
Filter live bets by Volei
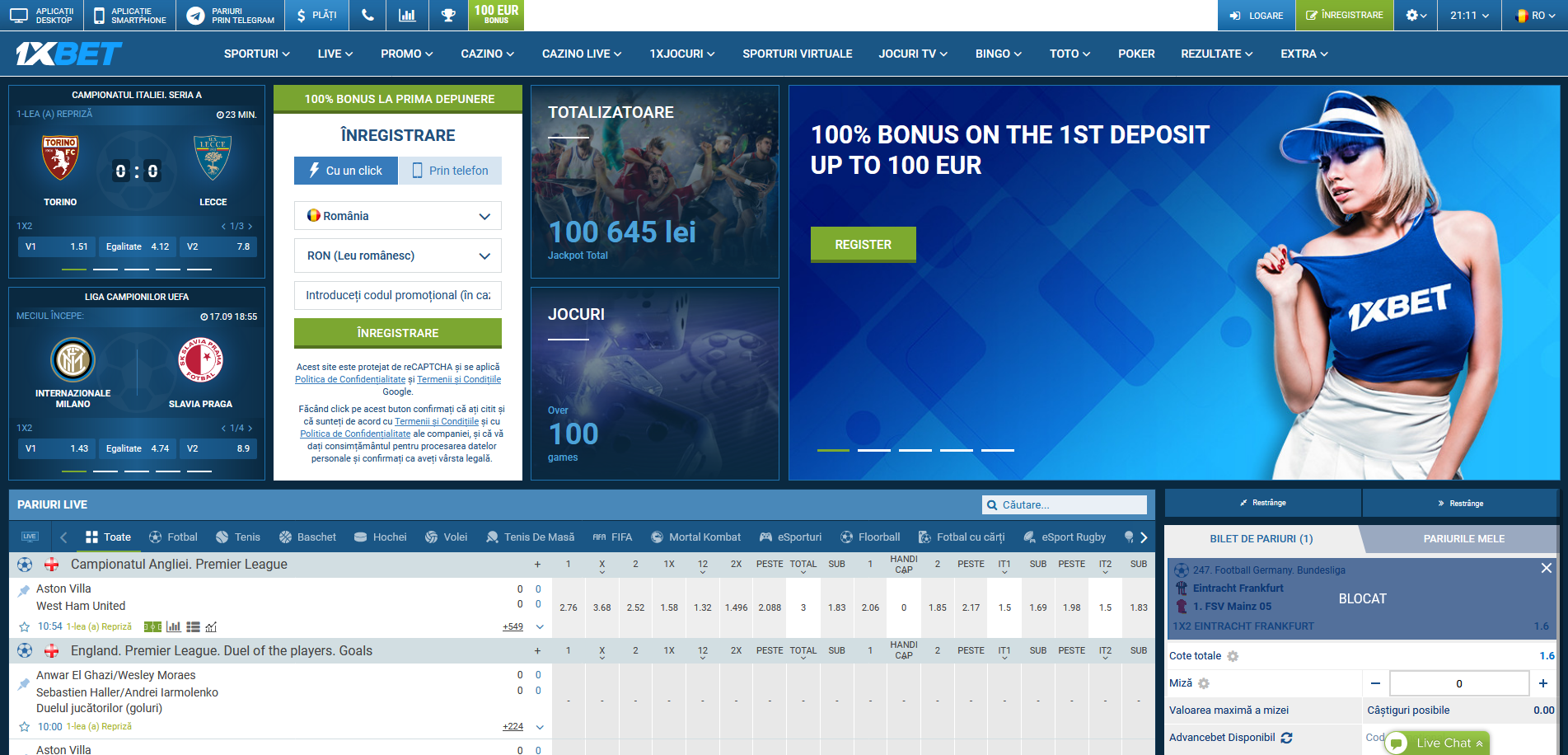(447, 537)
